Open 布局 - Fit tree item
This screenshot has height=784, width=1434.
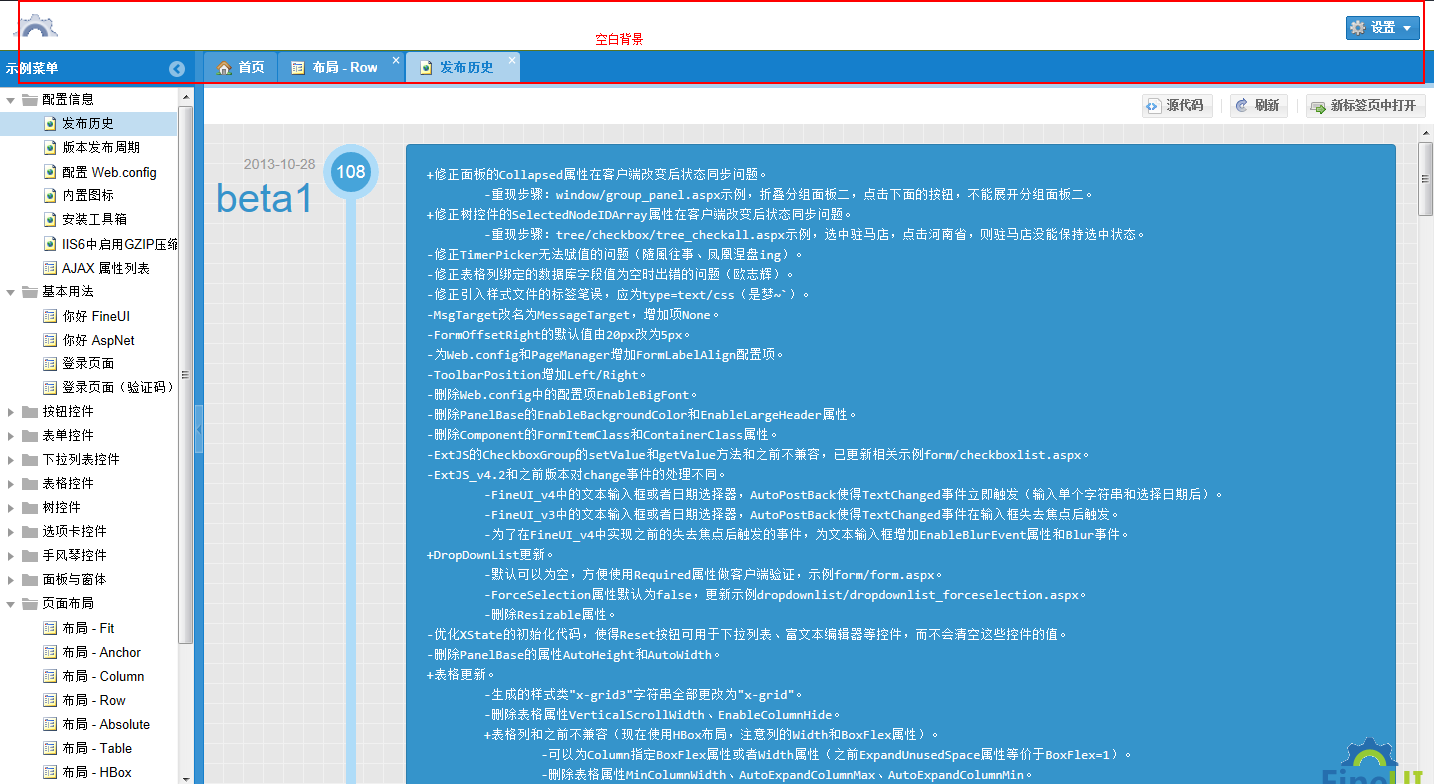[88, 627]
